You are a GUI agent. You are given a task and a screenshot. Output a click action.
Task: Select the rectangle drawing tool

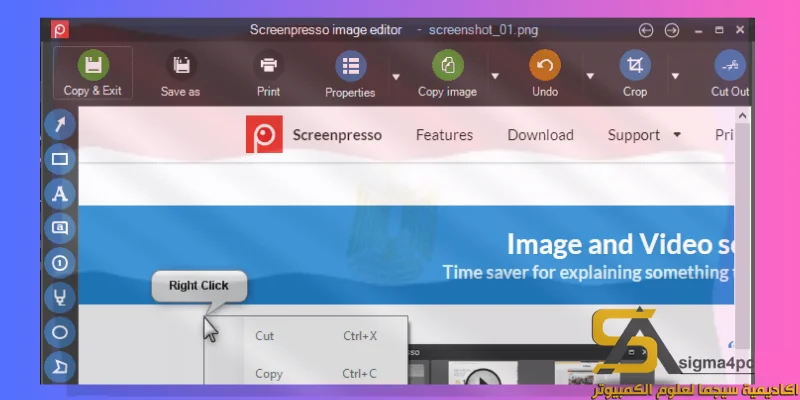[60, 159]
